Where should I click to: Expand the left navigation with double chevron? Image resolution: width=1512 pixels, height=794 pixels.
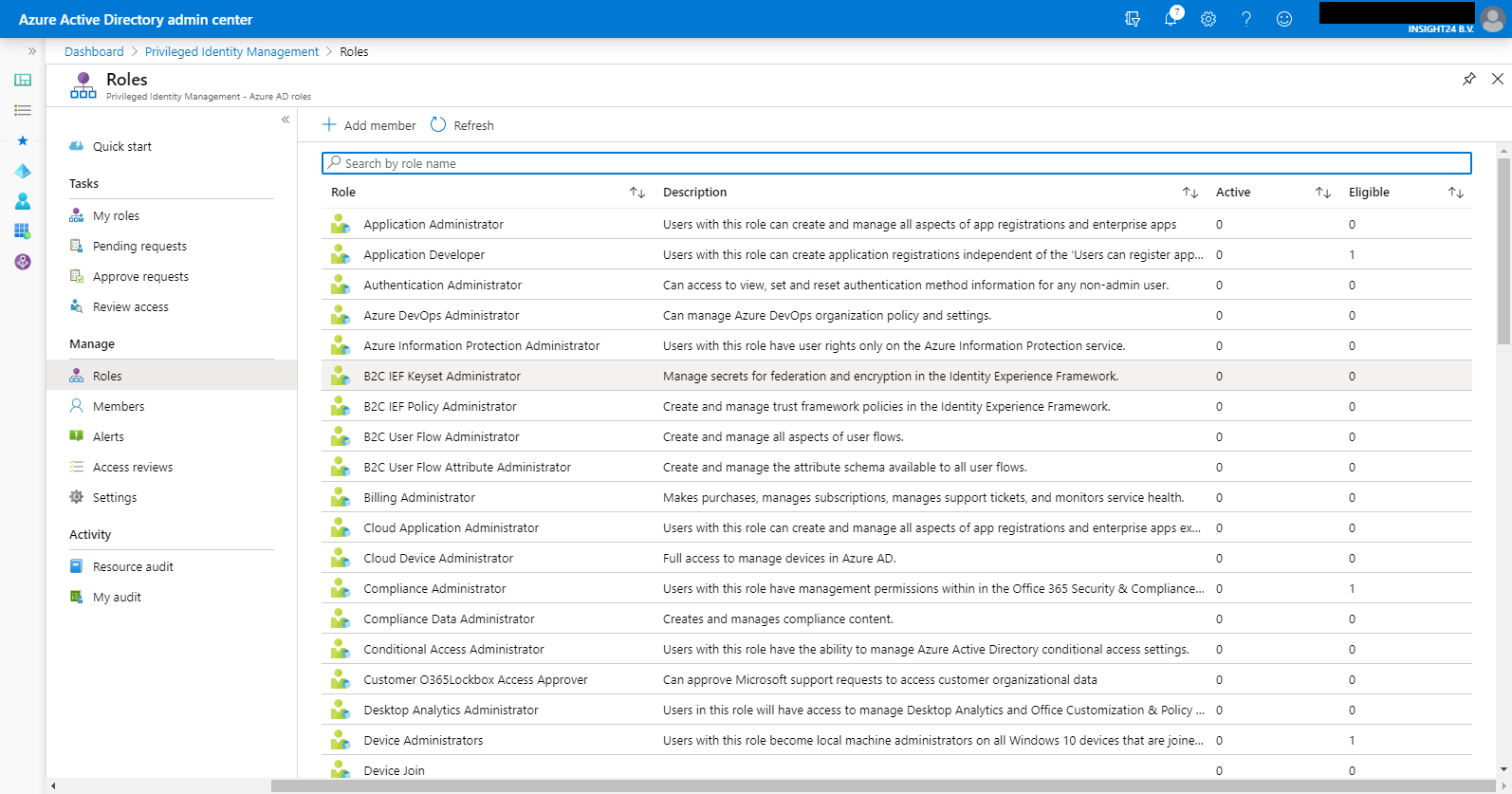[x=32, y=51]
